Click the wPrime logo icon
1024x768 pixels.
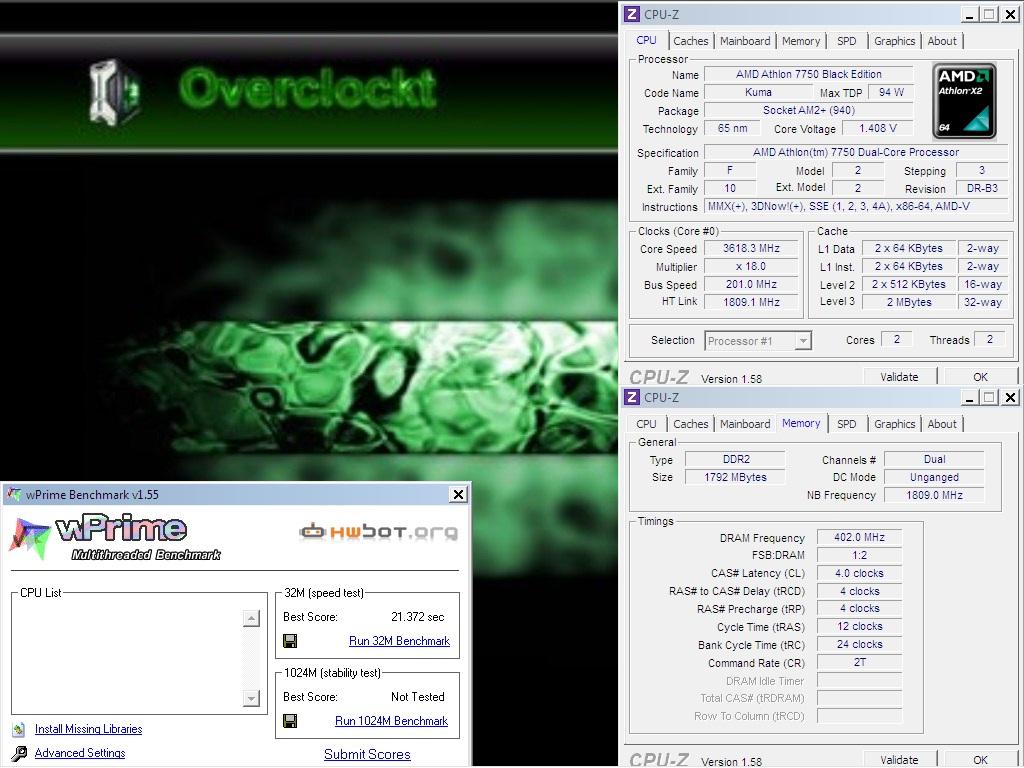pyautogui.click(x=29, y=538)
